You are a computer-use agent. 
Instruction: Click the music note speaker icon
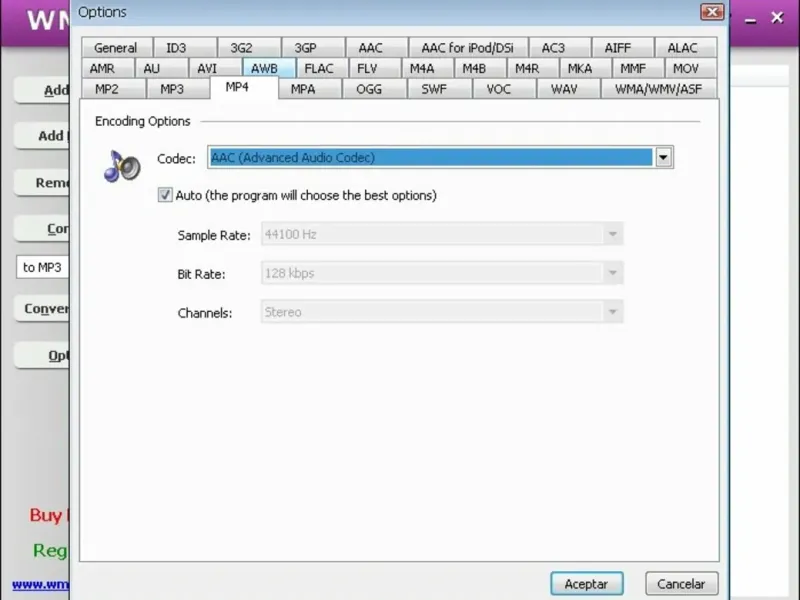122,166
